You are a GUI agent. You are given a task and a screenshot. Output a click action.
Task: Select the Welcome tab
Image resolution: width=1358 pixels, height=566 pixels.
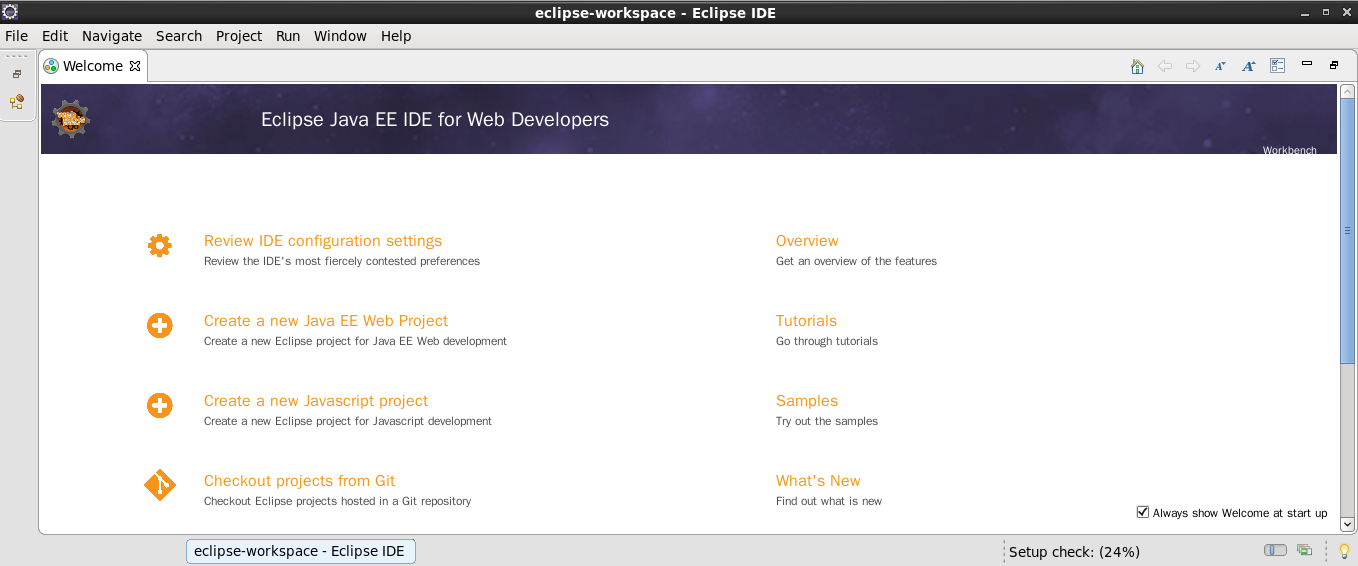coord(93,66)
